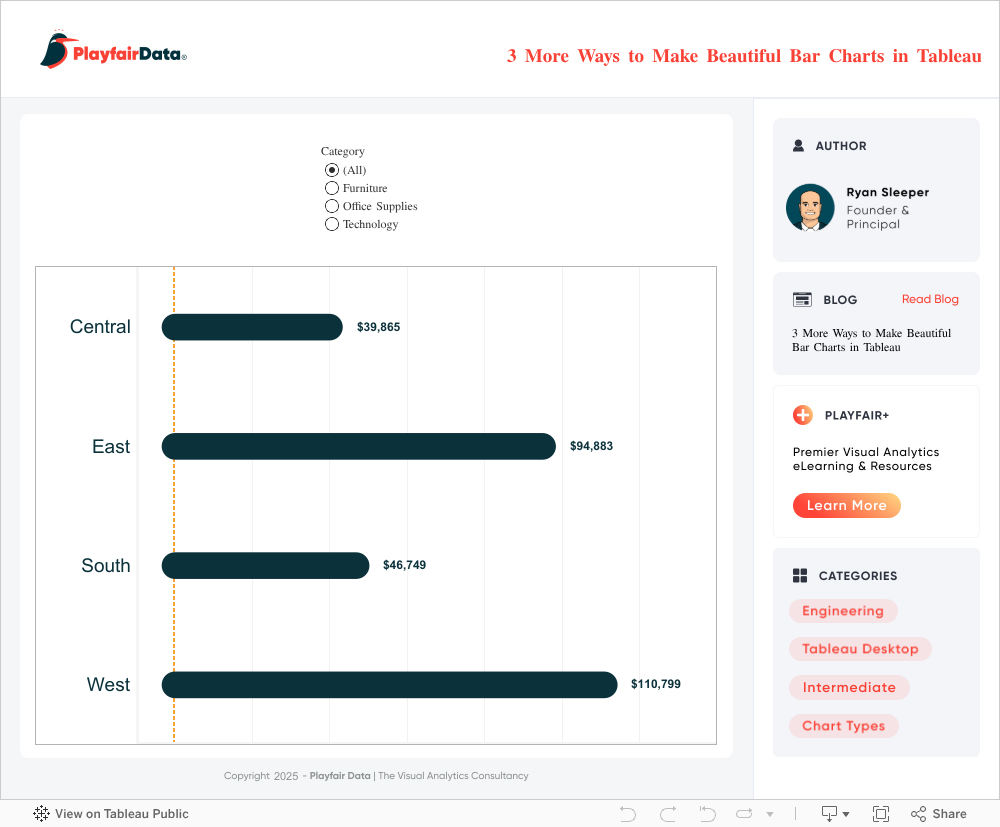Click the South region label

tap(106, 566)
